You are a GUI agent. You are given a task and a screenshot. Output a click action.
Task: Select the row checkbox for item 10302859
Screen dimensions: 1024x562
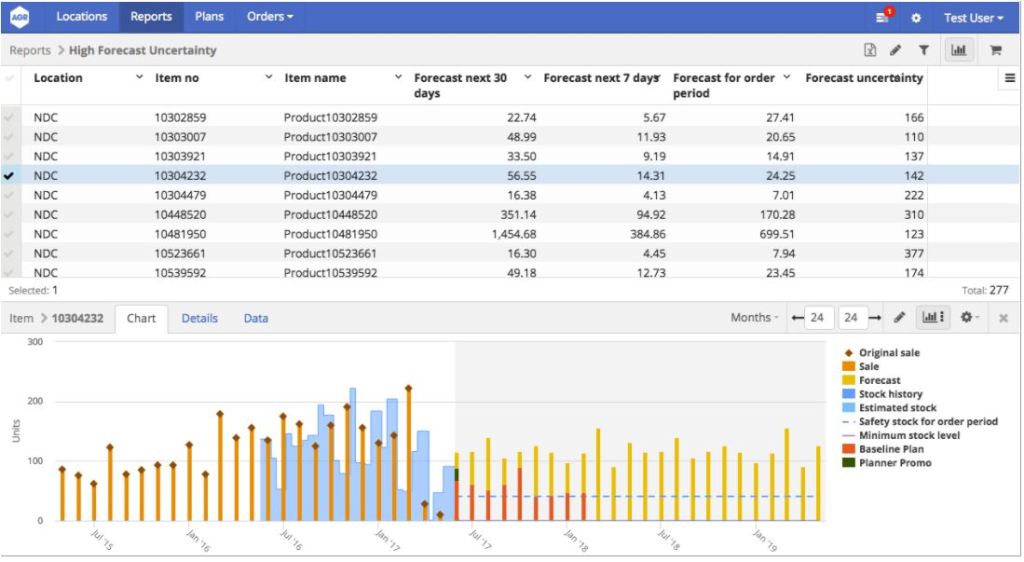[10, 118]
